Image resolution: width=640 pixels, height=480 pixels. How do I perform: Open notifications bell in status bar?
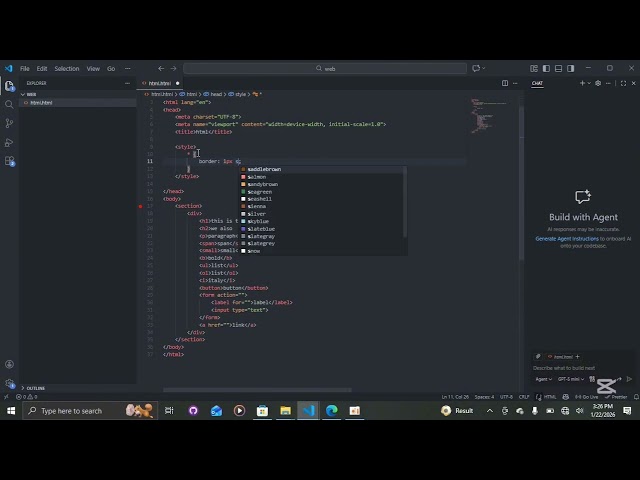point(636,397)
